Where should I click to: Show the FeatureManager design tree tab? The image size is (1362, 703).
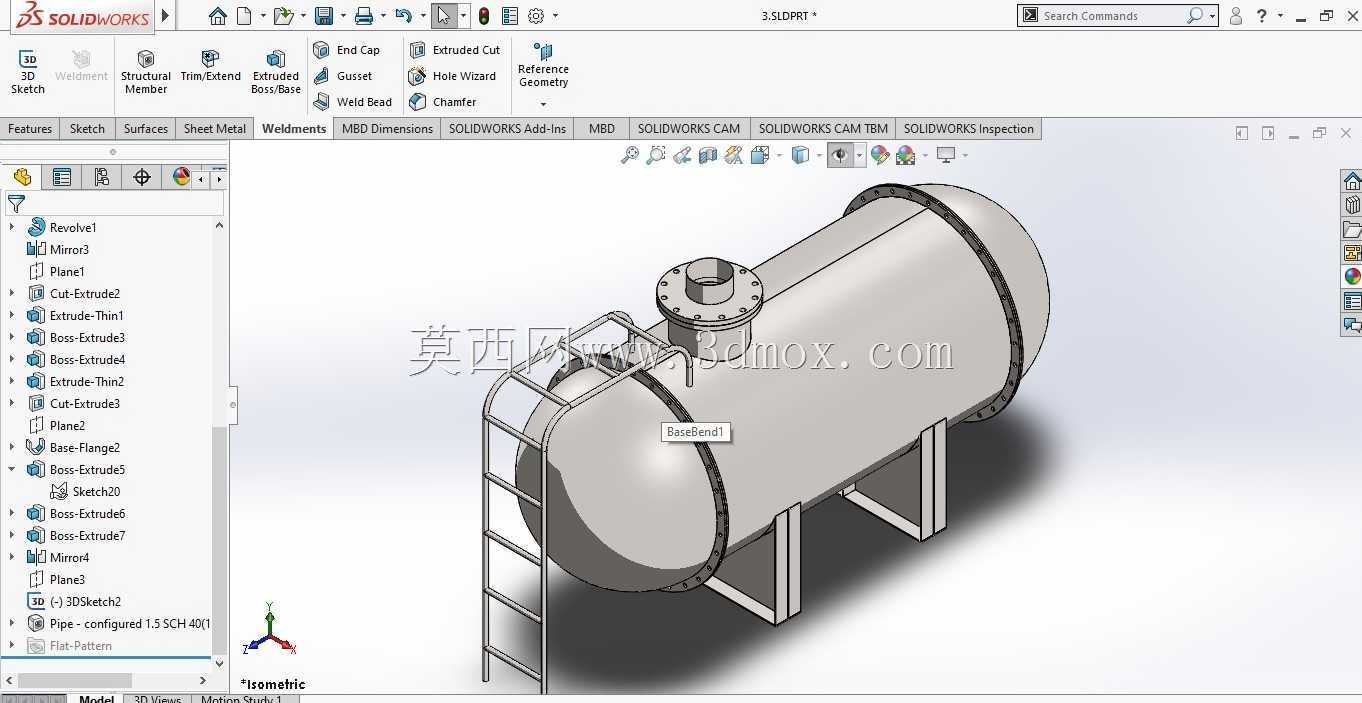point(22,177)
